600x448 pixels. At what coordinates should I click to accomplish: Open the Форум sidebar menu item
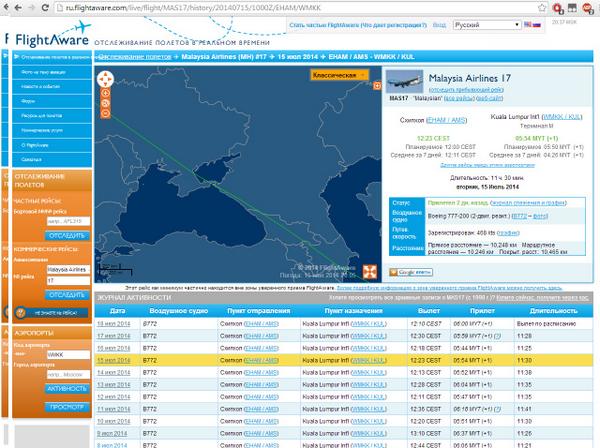pos(52,101)
